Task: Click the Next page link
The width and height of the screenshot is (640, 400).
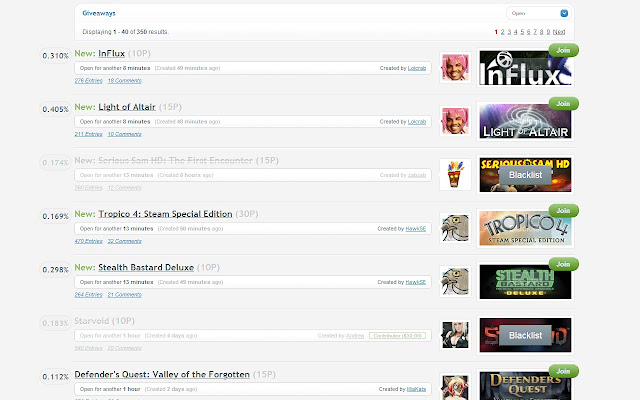Action: tap(559, 32)
